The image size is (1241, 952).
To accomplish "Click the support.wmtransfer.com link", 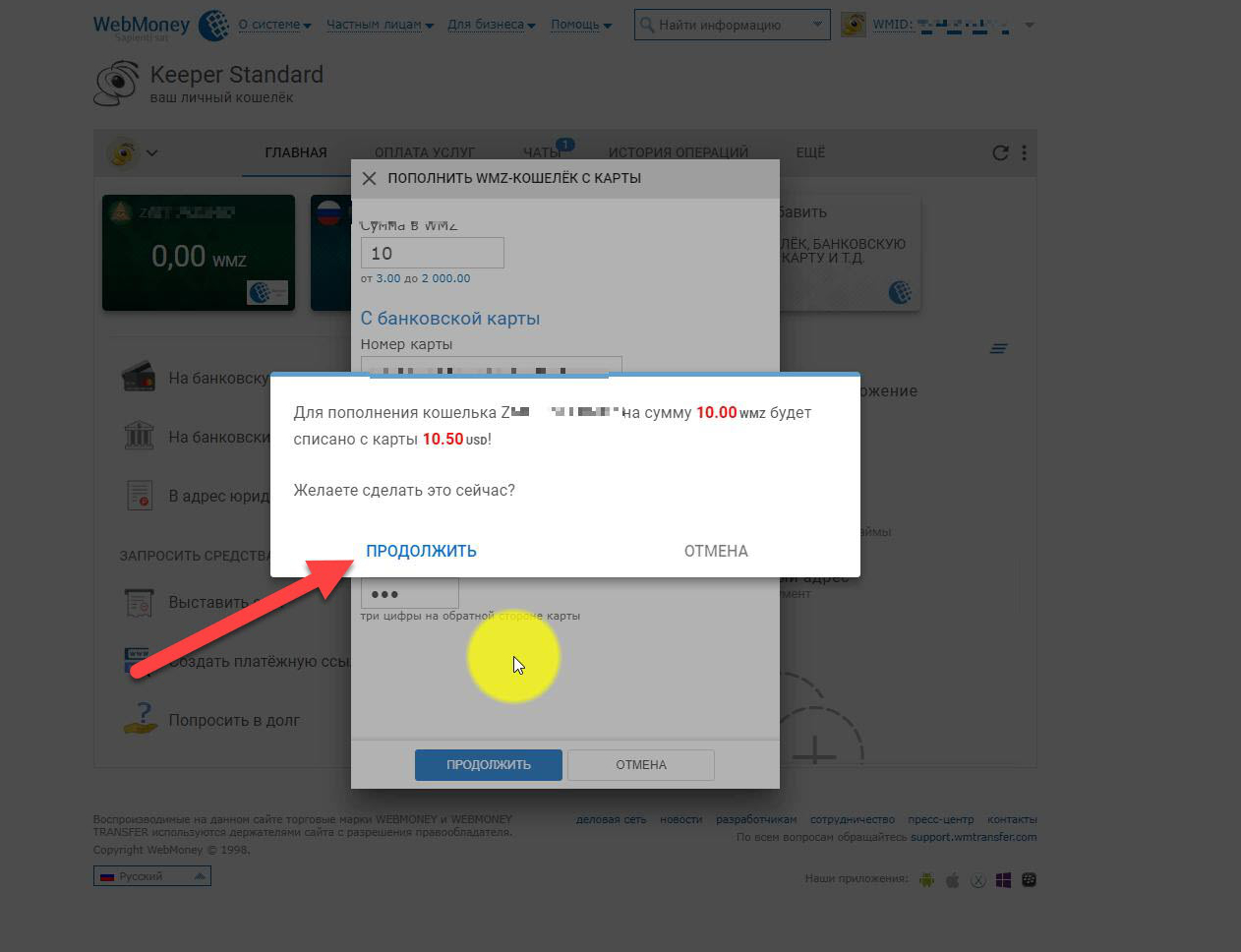I will pyautogui.click(x=973, y=837).
